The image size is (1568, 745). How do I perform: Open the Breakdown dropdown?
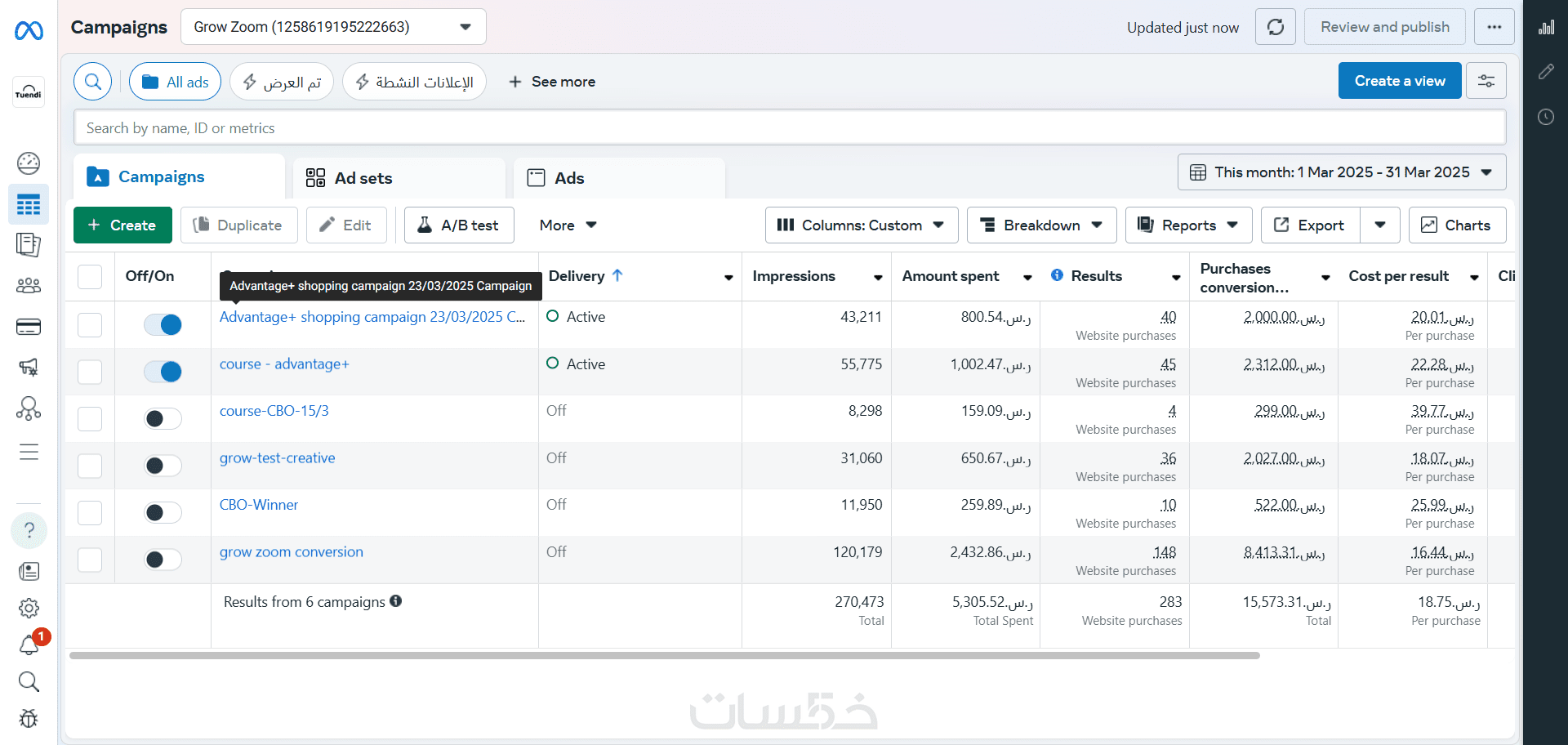[x=1041, y=225]
